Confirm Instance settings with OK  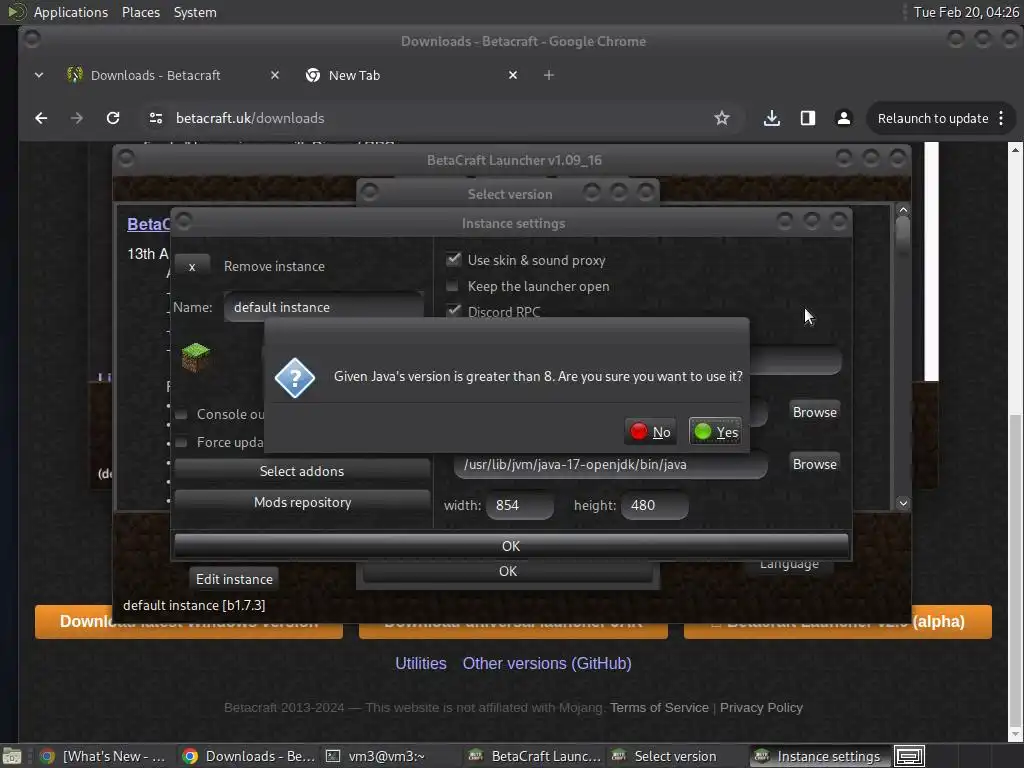click(x=511, y=546)
